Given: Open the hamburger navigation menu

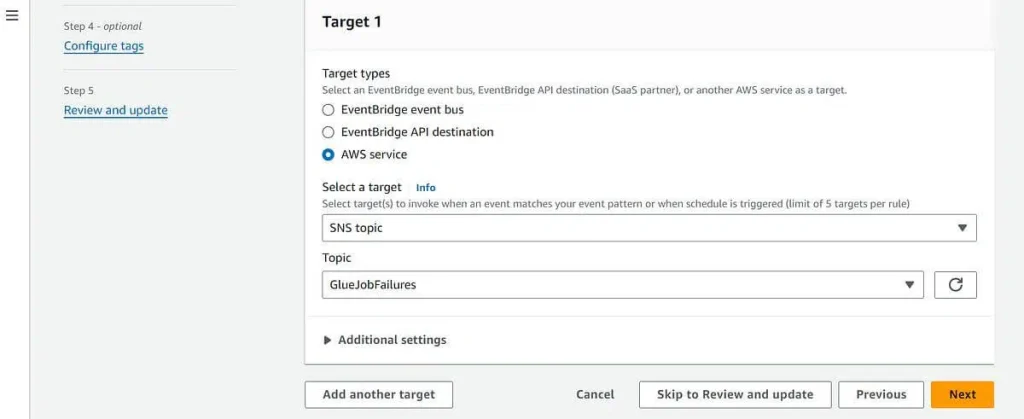Looking at the screenshot, I should click(12, 16).
